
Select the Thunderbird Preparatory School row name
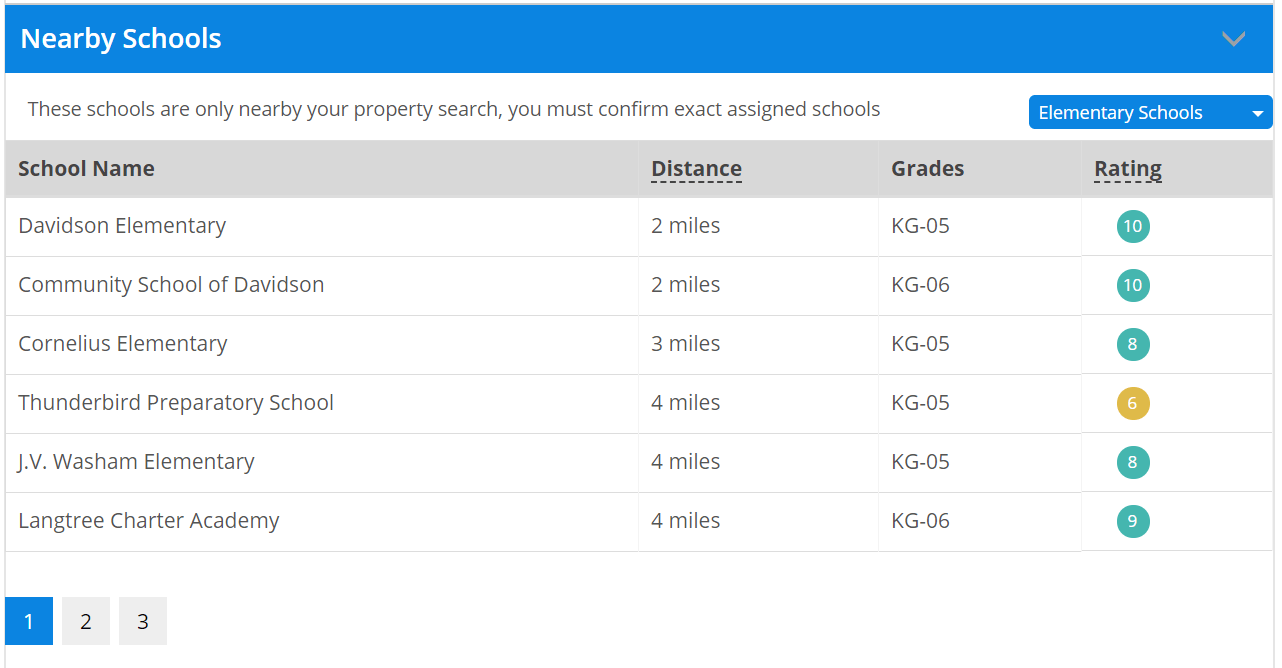click(176, 402)
